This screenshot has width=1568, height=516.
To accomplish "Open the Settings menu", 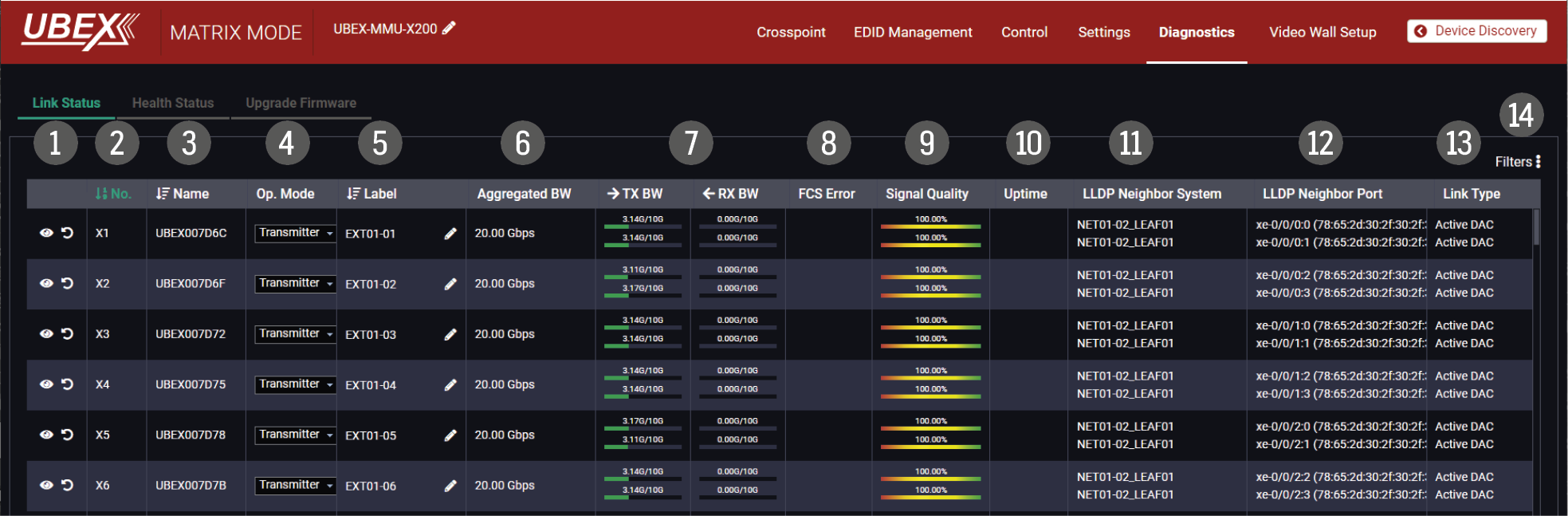I will coord(1104,32).
